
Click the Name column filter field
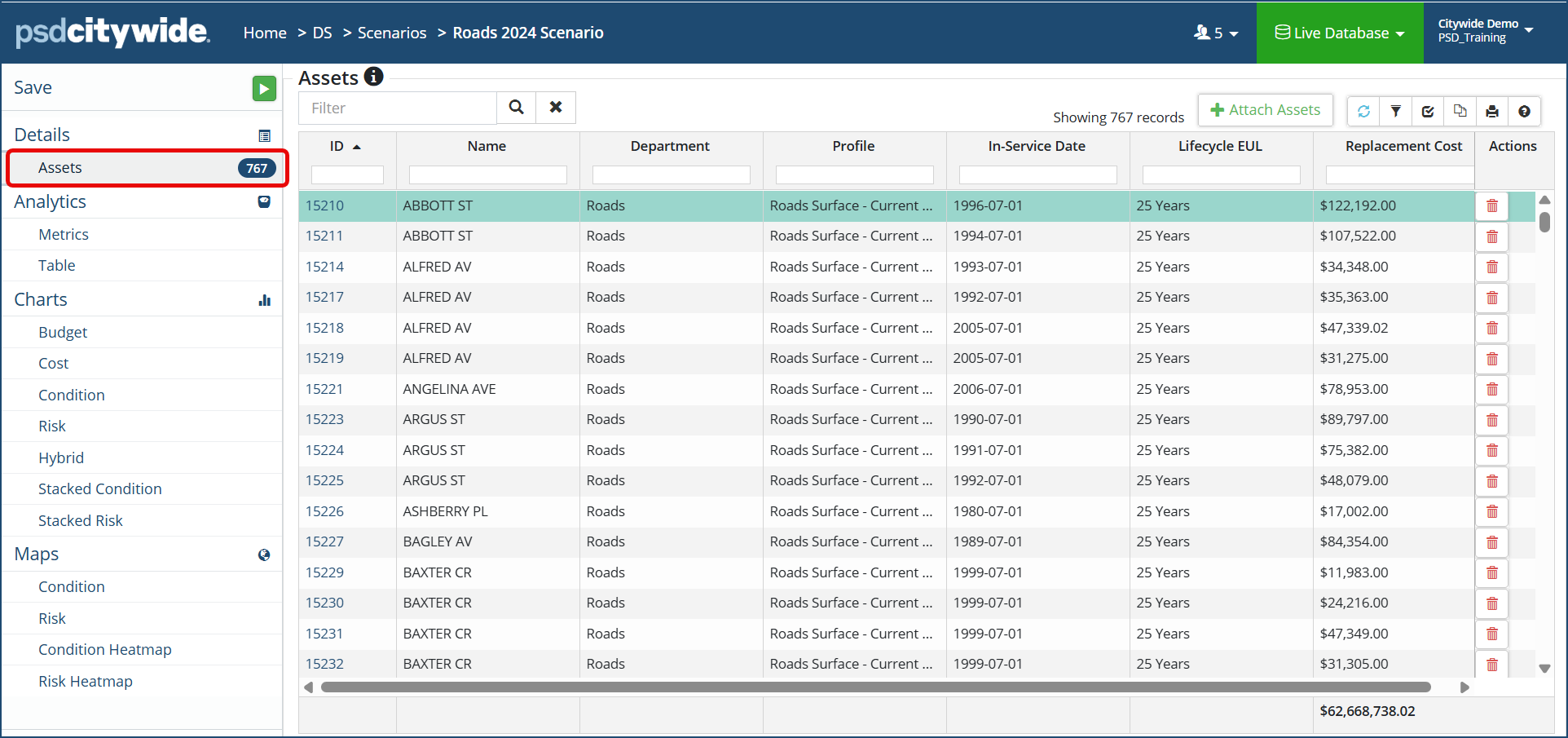(x=487, y=175)
